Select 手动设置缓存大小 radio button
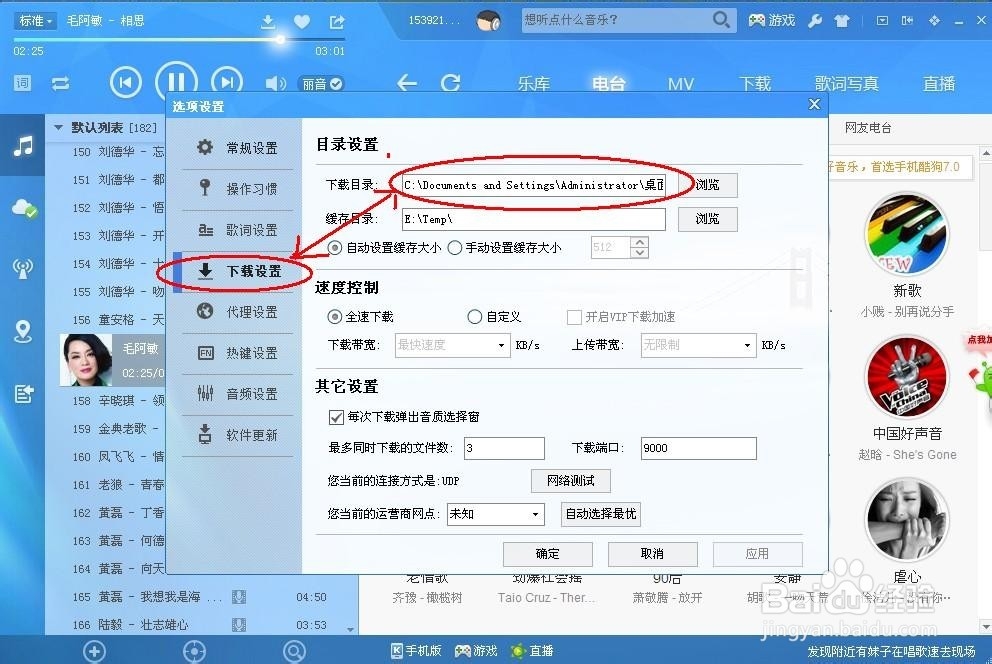The height and width of the screenshot is (664, 992). (456, 248)
